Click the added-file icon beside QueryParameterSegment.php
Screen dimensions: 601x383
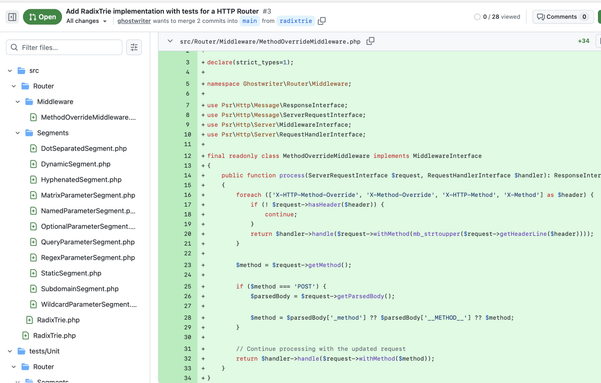[x=33, y=242]
